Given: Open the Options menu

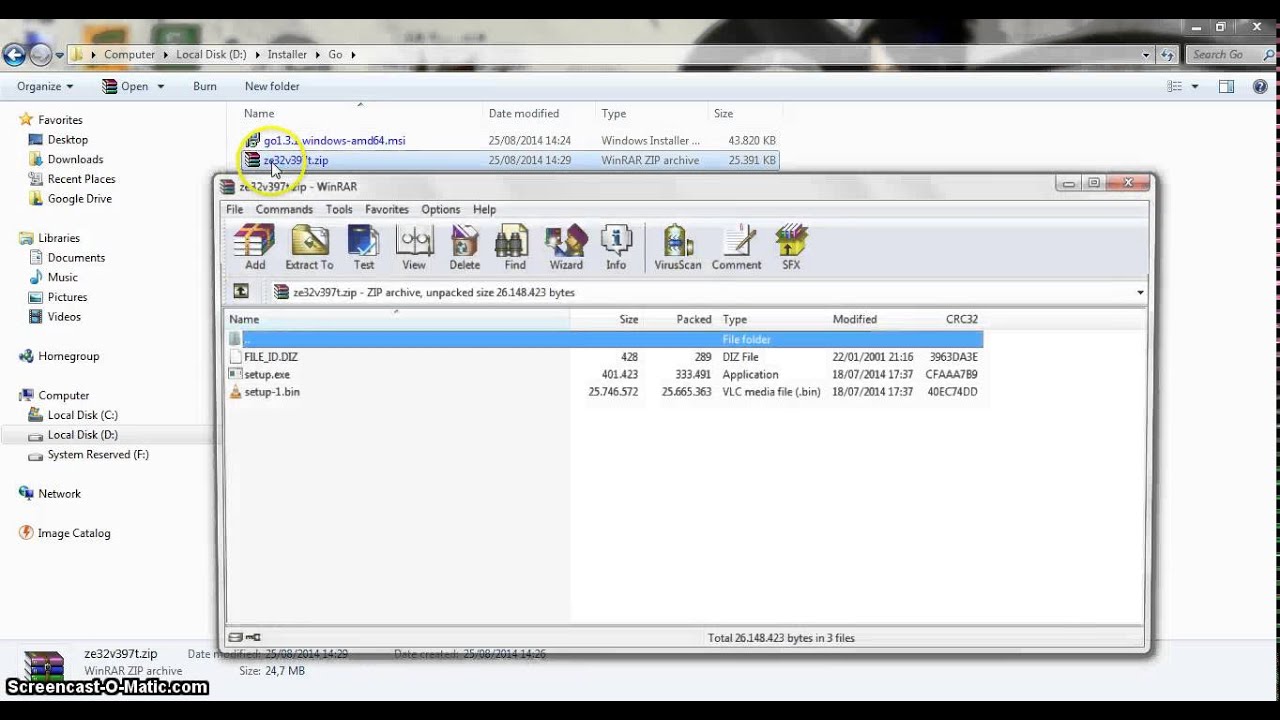Looking at the screenshot, I should 440,210.
